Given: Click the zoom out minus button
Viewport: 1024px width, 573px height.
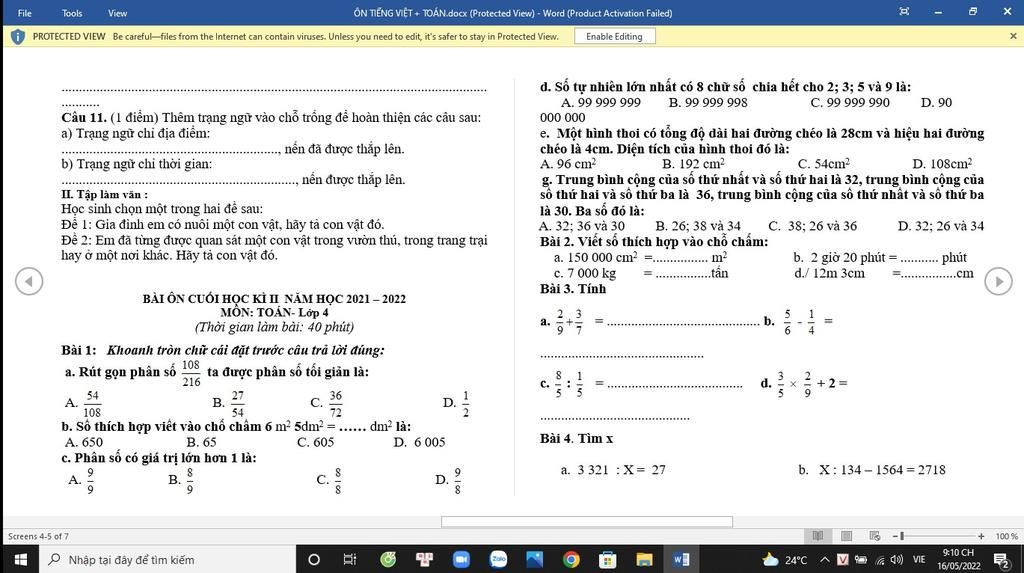Looking at the screenshot, I should 895,536.
